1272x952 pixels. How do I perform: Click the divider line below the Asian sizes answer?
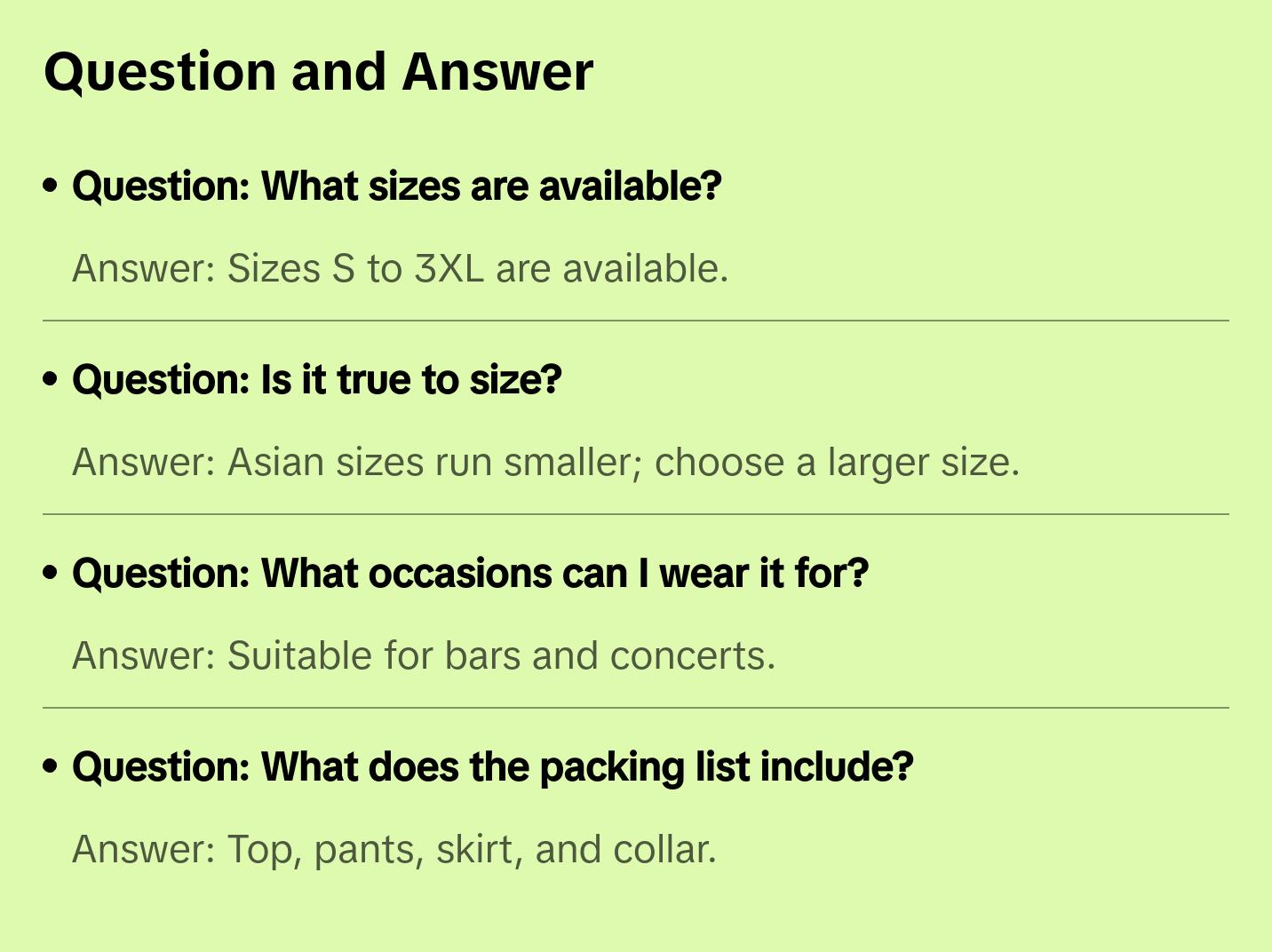636,514
